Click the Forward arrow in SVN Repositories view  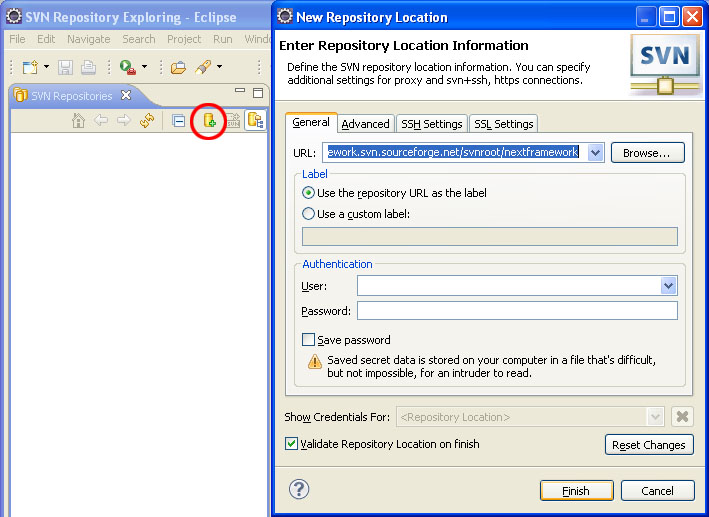pos(123,120)
